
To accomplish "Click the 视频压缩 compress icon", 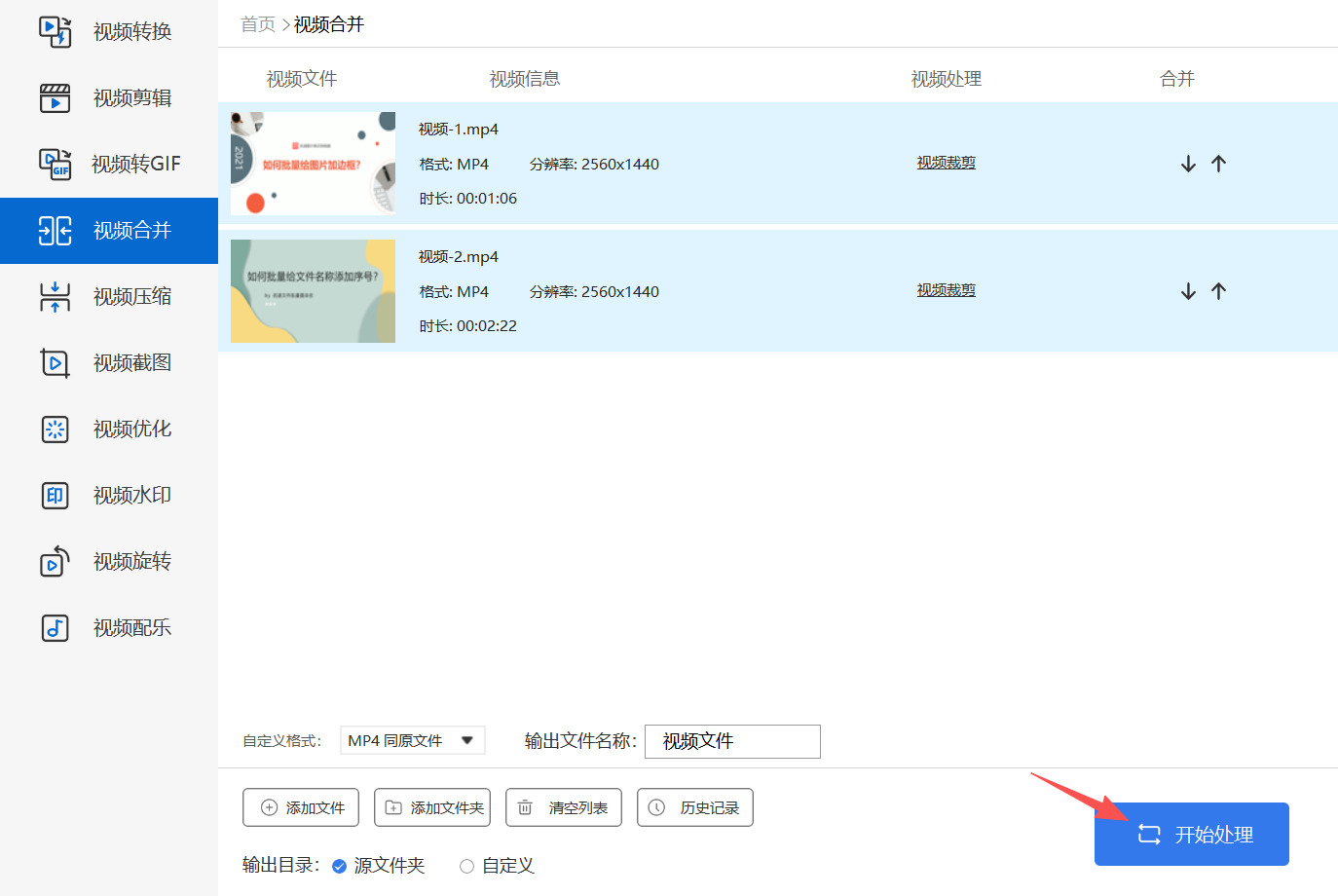I will 56,296.
